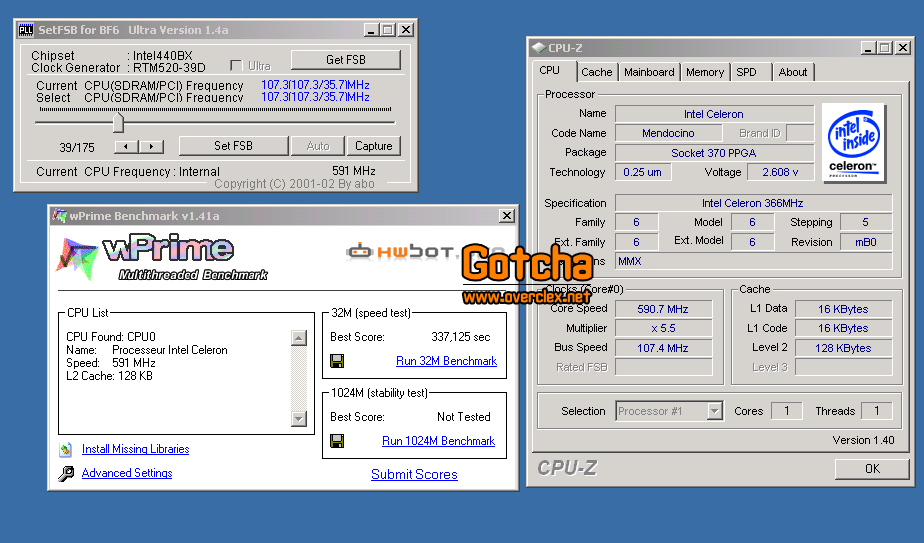This screenshot has width=924, height=543.
Task: Click the CPU List scroll down arrow
Action: (x=299, y=419)
